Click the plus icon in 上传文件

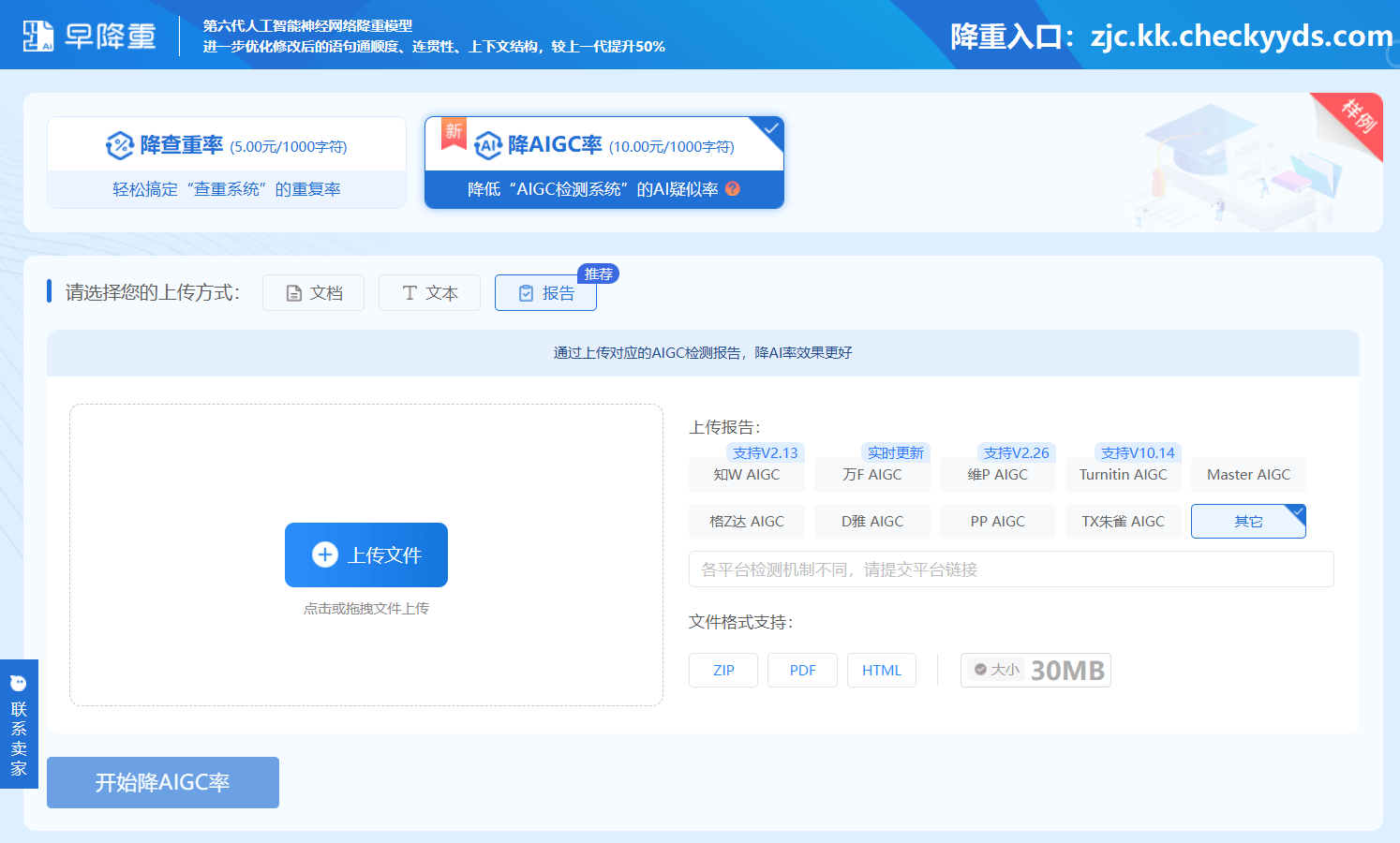click(325, 555)
